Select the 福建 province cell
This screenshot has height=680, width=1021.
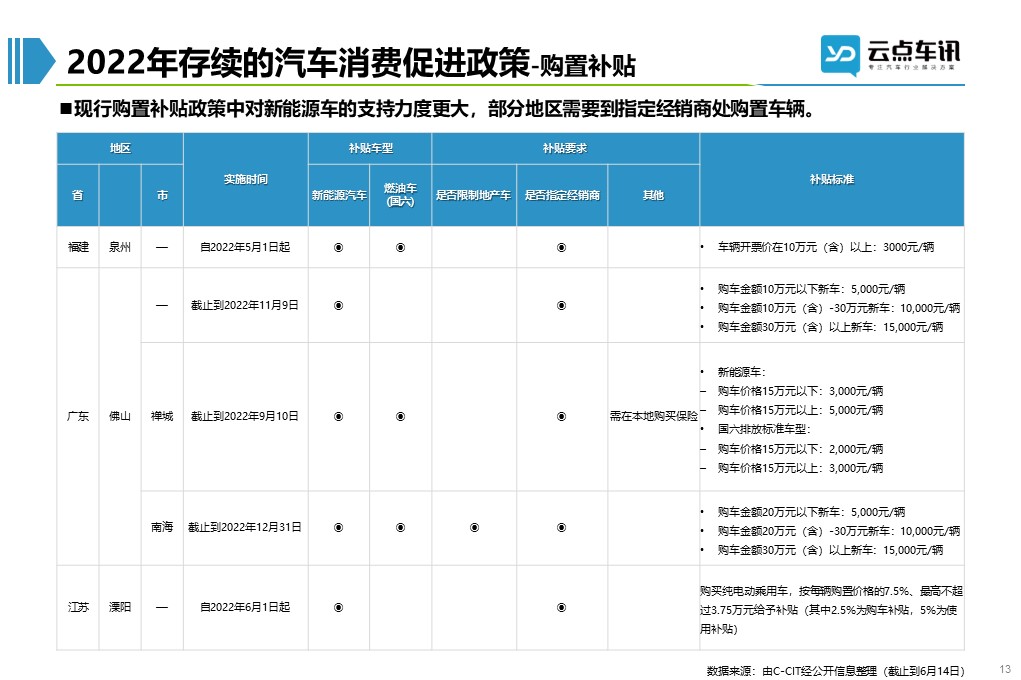coord(78,247)
